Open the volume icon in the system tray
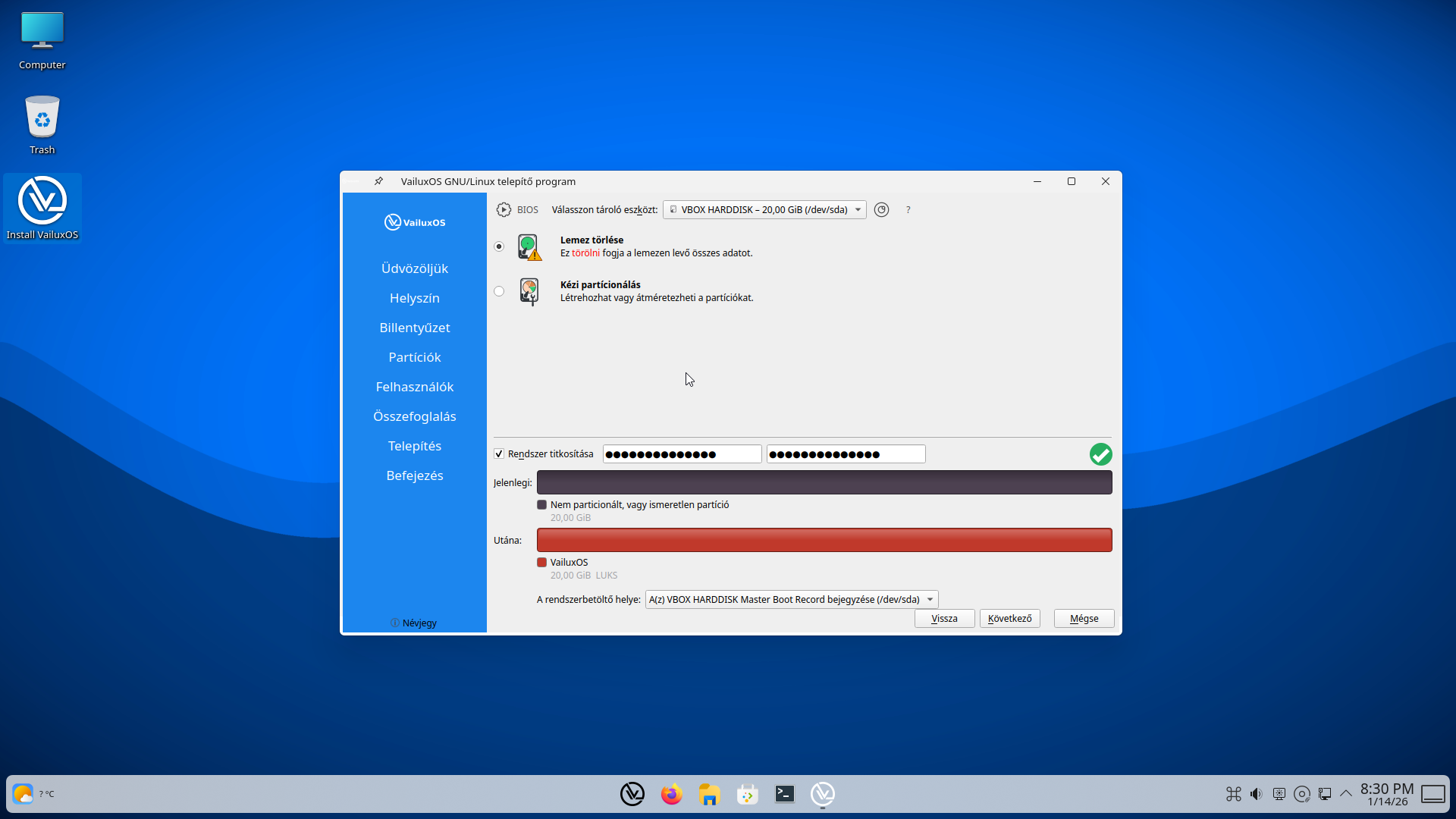Image resolution: width=1456 pixels, height=819 pixels. [1256, 794]
